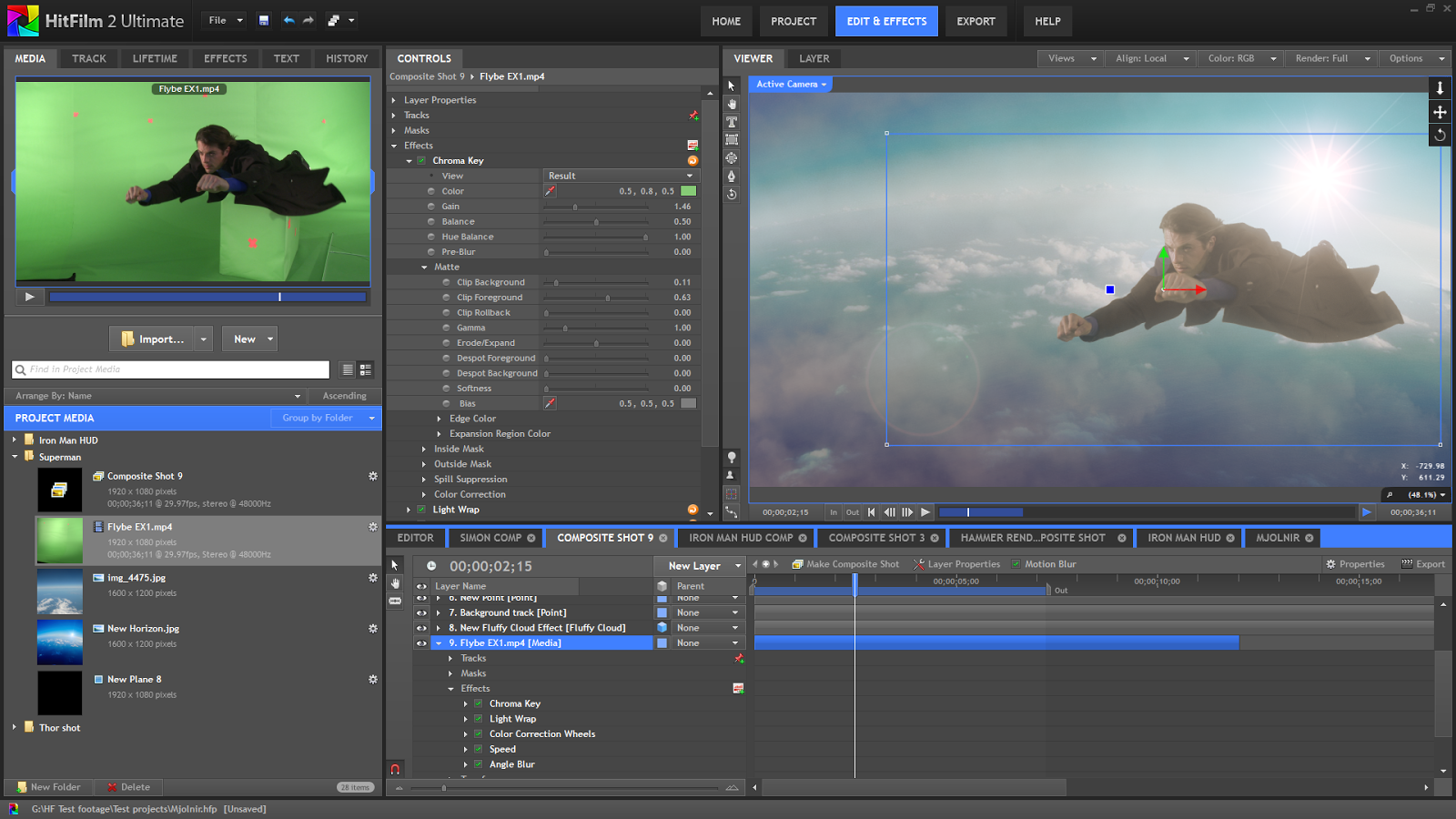Play the media preview clip
Screen dimensions: 1456x819
point(30,297)
